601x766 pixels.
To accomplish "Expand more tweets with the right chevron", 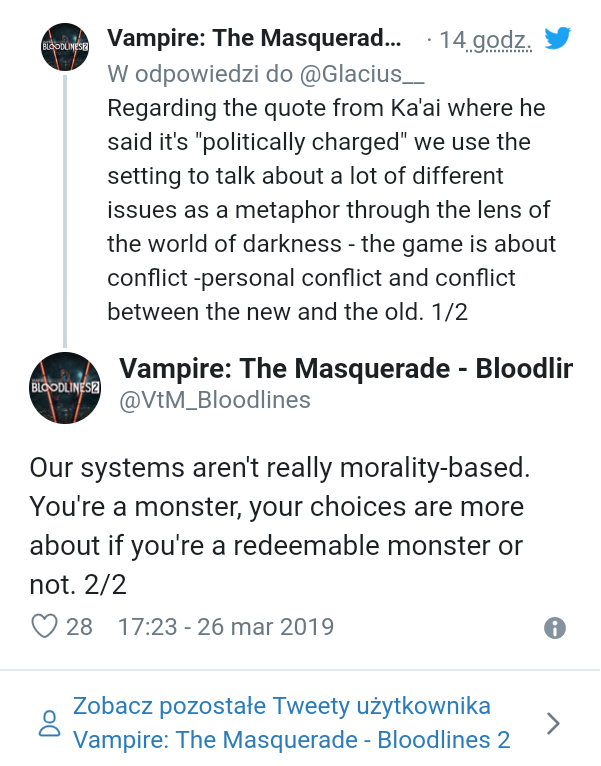I will [554, 723].
